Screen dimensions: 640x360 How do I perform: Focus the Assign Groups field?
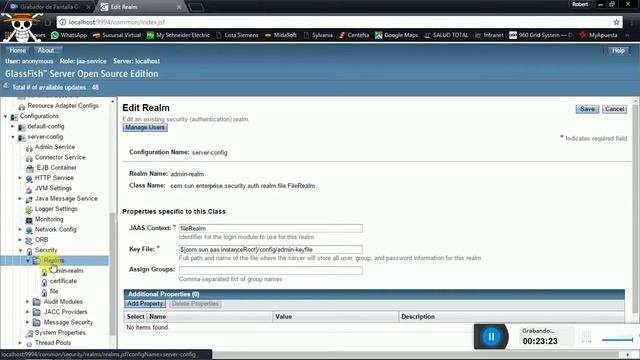270,270
